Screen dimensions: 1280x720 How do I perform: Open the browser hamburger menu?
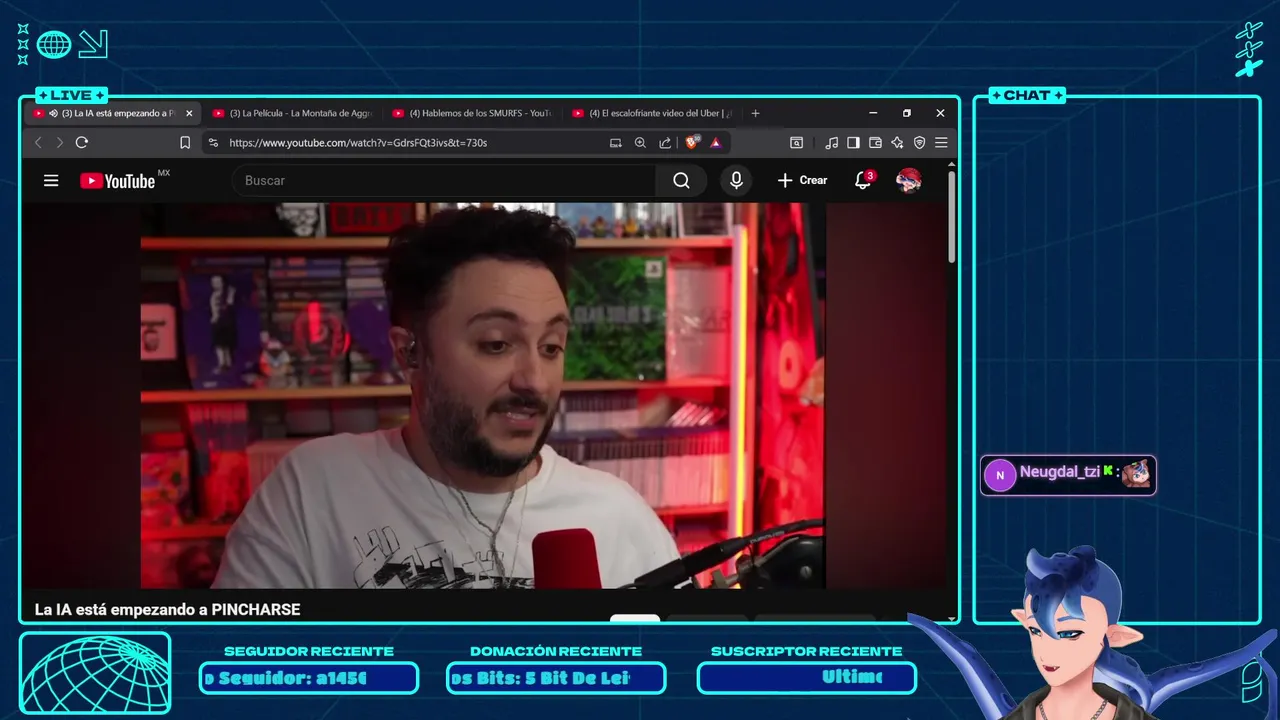[941, 143]
